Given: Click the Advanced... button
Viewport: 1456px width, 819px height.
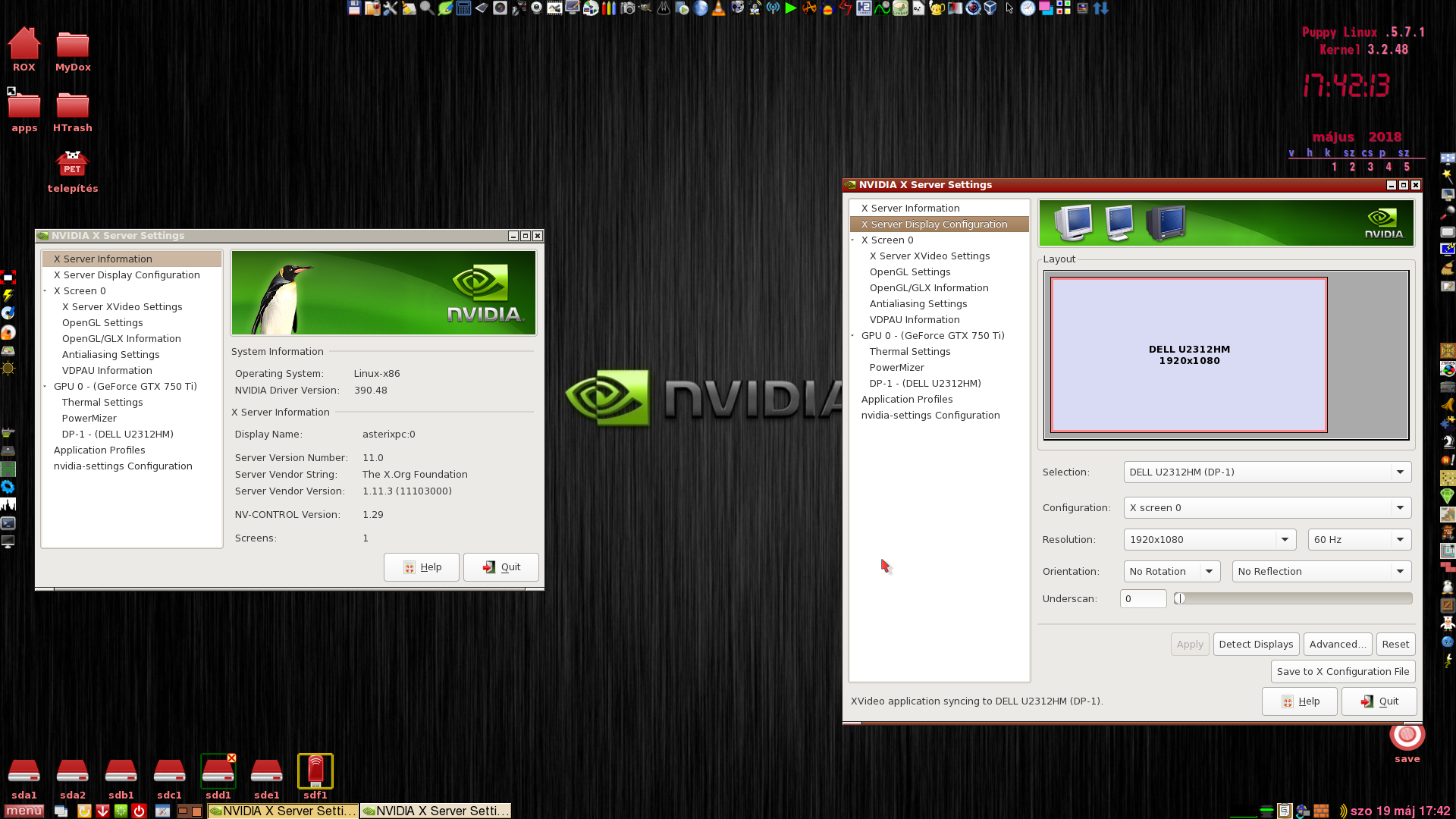Looking at the screenshot, I should pyautogui.click(x=1338, y=644).
